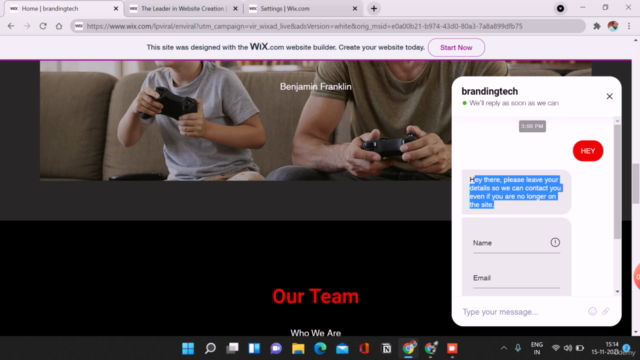Screen dimensions: 640x360
Task: Open the Office app from the taskbar
Action: (x=364, y=348)
